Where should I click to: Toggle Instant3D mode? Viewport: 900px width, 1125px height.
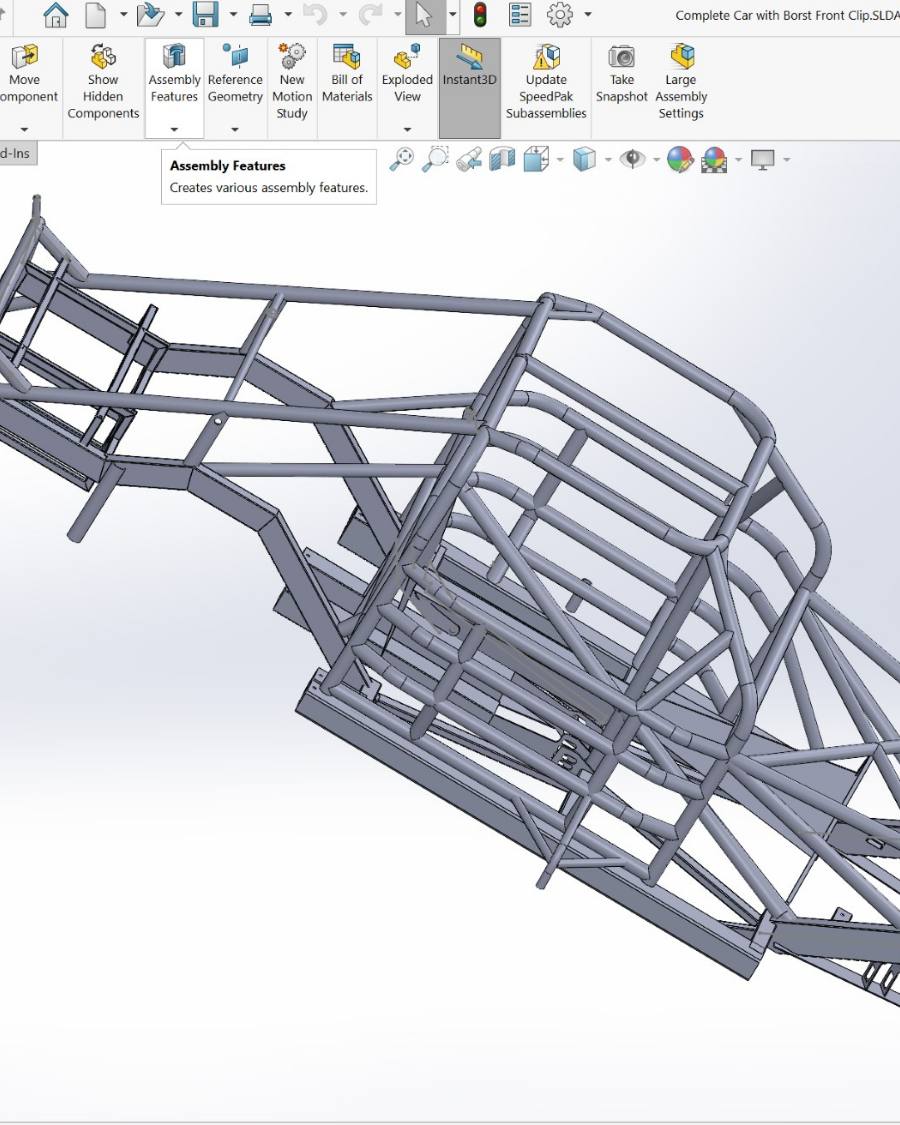pyautogui.click(x=469, y=88)
